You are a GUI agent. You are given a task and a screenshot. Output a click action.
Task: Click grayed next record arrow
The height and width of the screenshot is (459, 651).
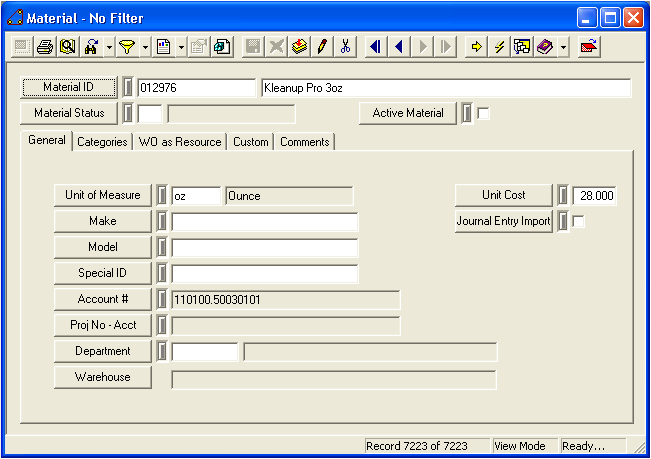(422, 47)
